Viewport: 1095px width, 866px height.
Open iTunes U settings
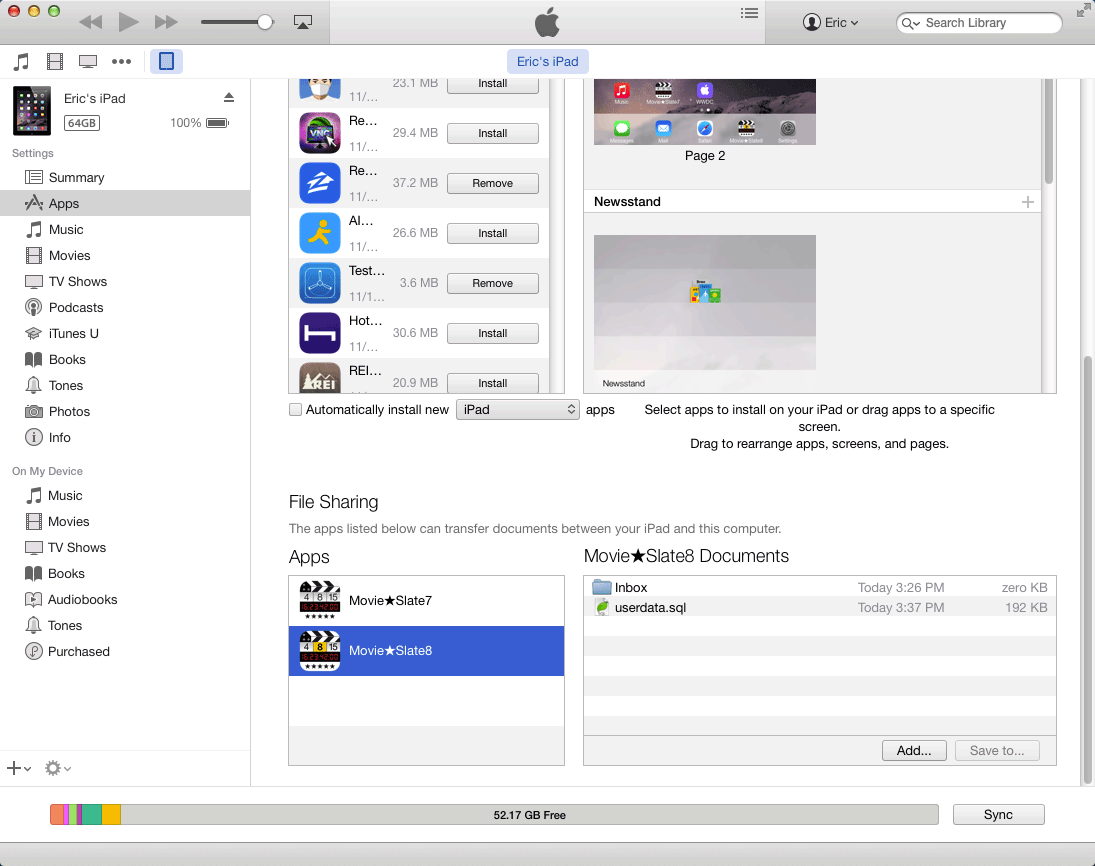125,333
